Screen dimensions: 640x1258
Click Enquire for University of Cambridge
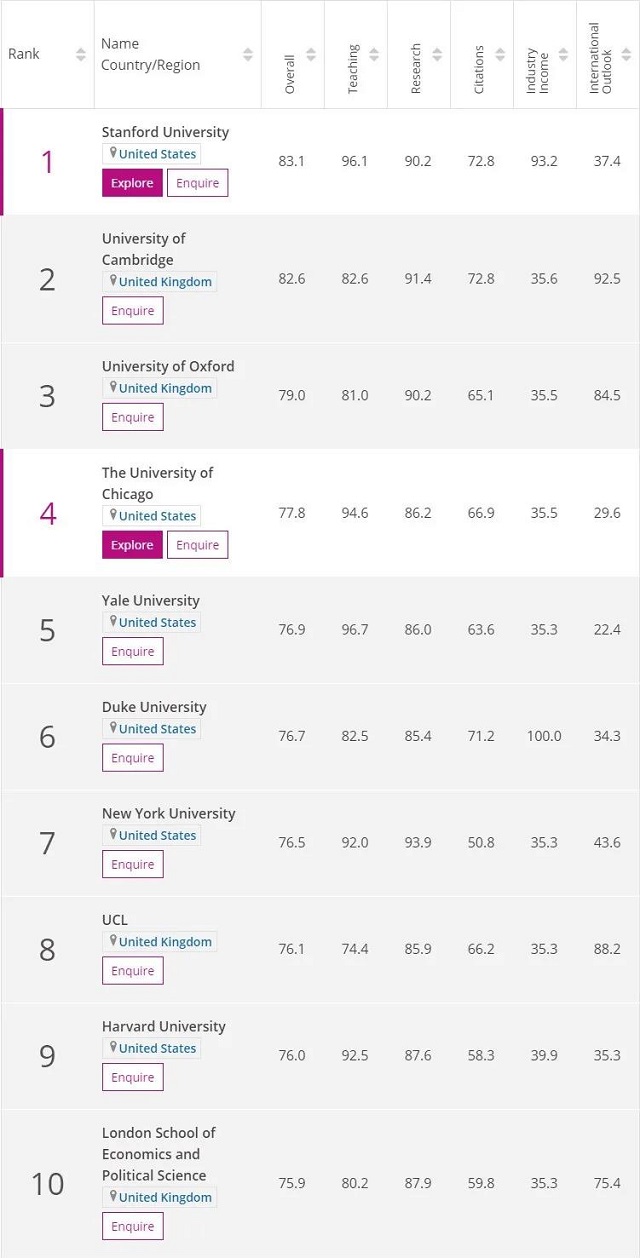click(132, 311)
